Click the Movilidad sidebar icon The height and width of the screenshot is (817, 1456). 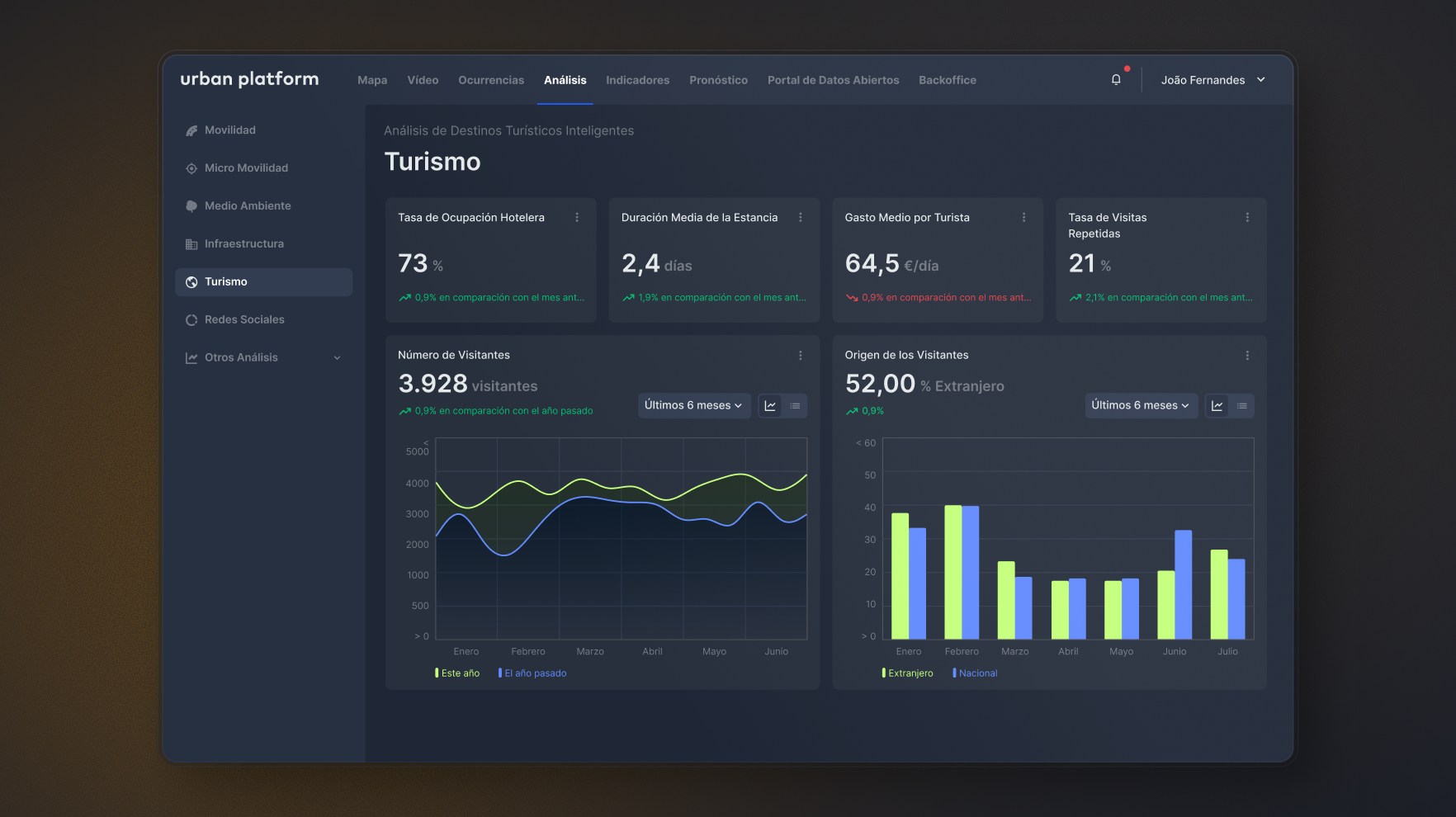click(191, 130)
